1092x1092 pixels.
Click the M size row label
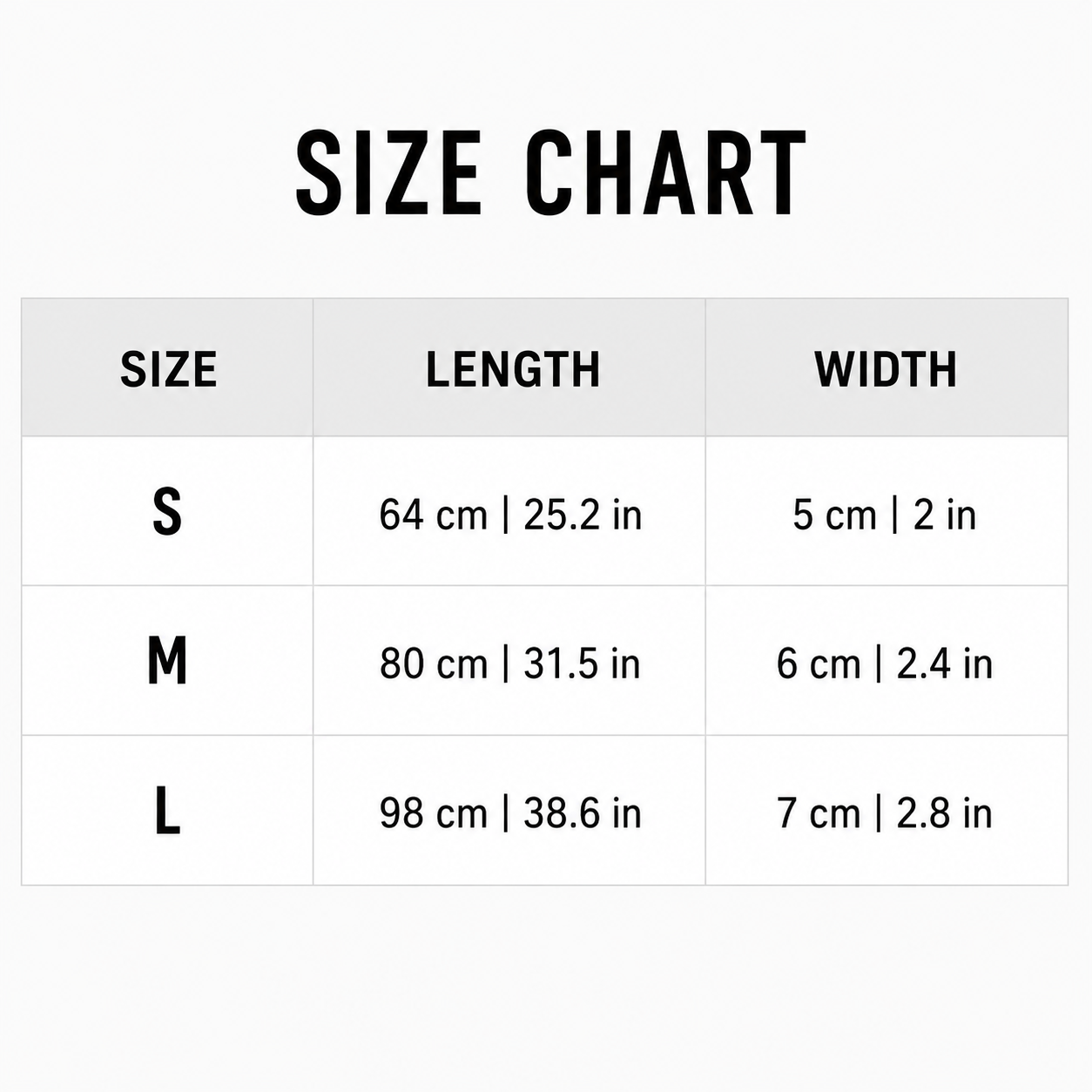pyautogui.click(x=167, y=661)
